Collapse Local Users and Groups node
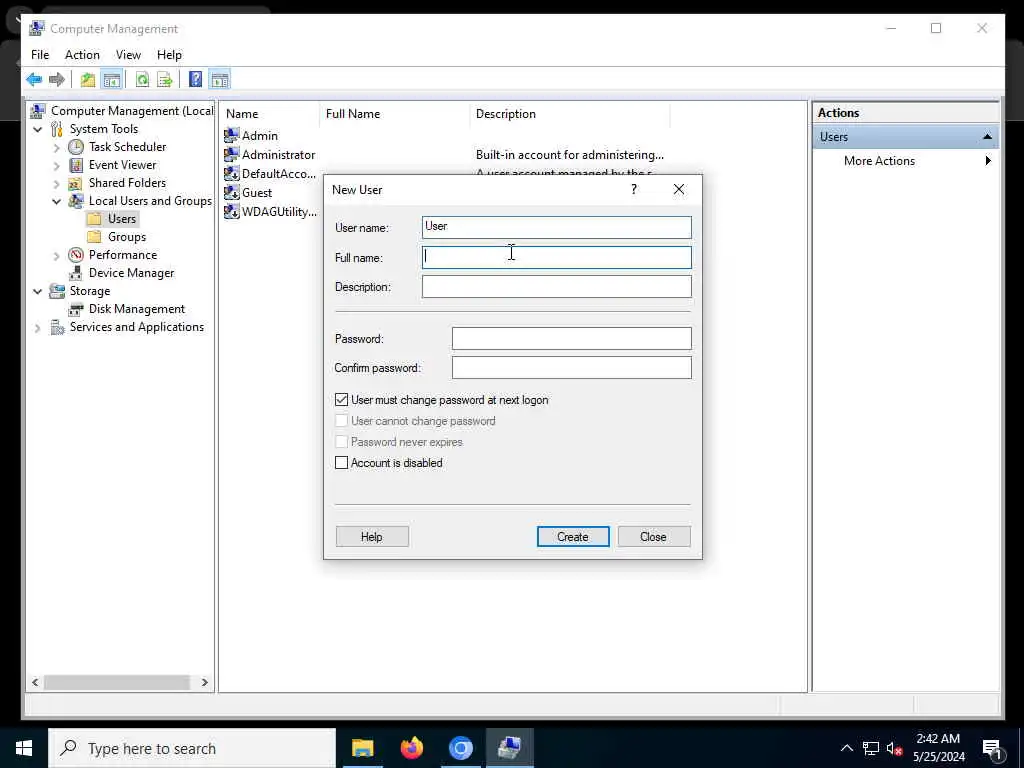The image size is (1024, 768). 57,202
